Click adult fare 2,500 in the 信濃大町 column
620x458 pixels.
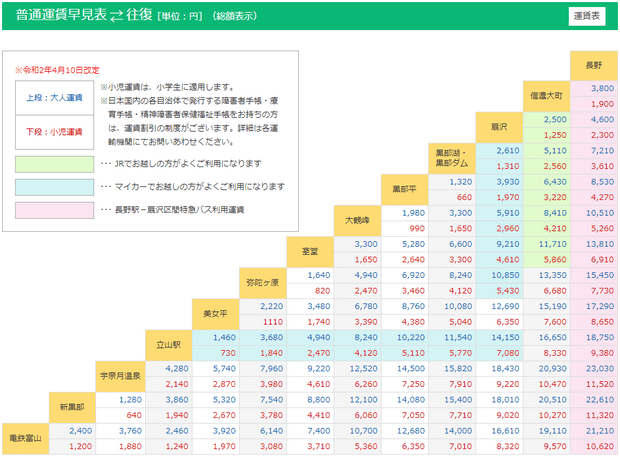pyautogui.click(x=555, y=119)
